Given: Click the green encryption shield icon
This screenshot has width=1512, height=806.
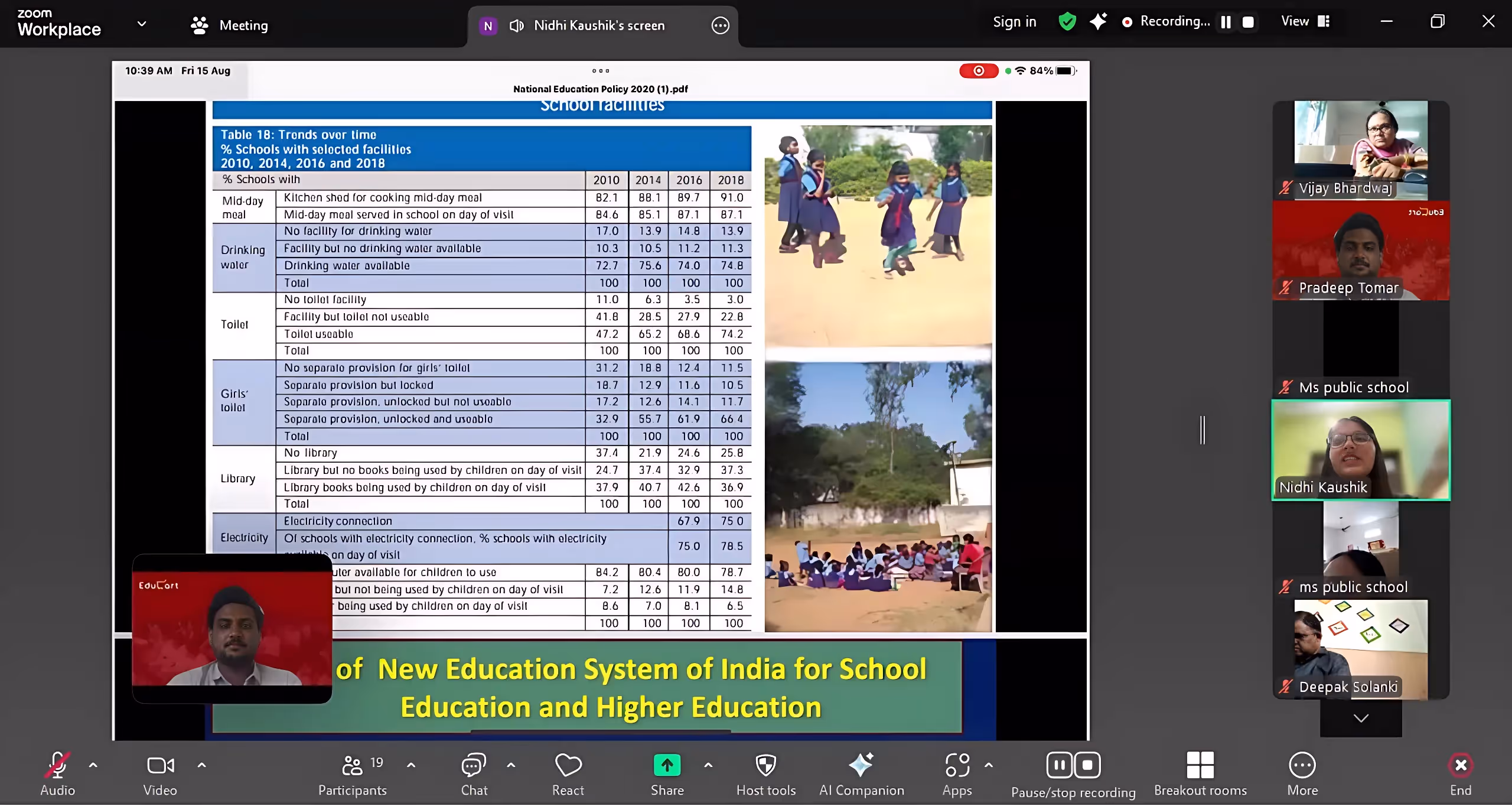Looking at the screenshot, I should coord(1067,22).
